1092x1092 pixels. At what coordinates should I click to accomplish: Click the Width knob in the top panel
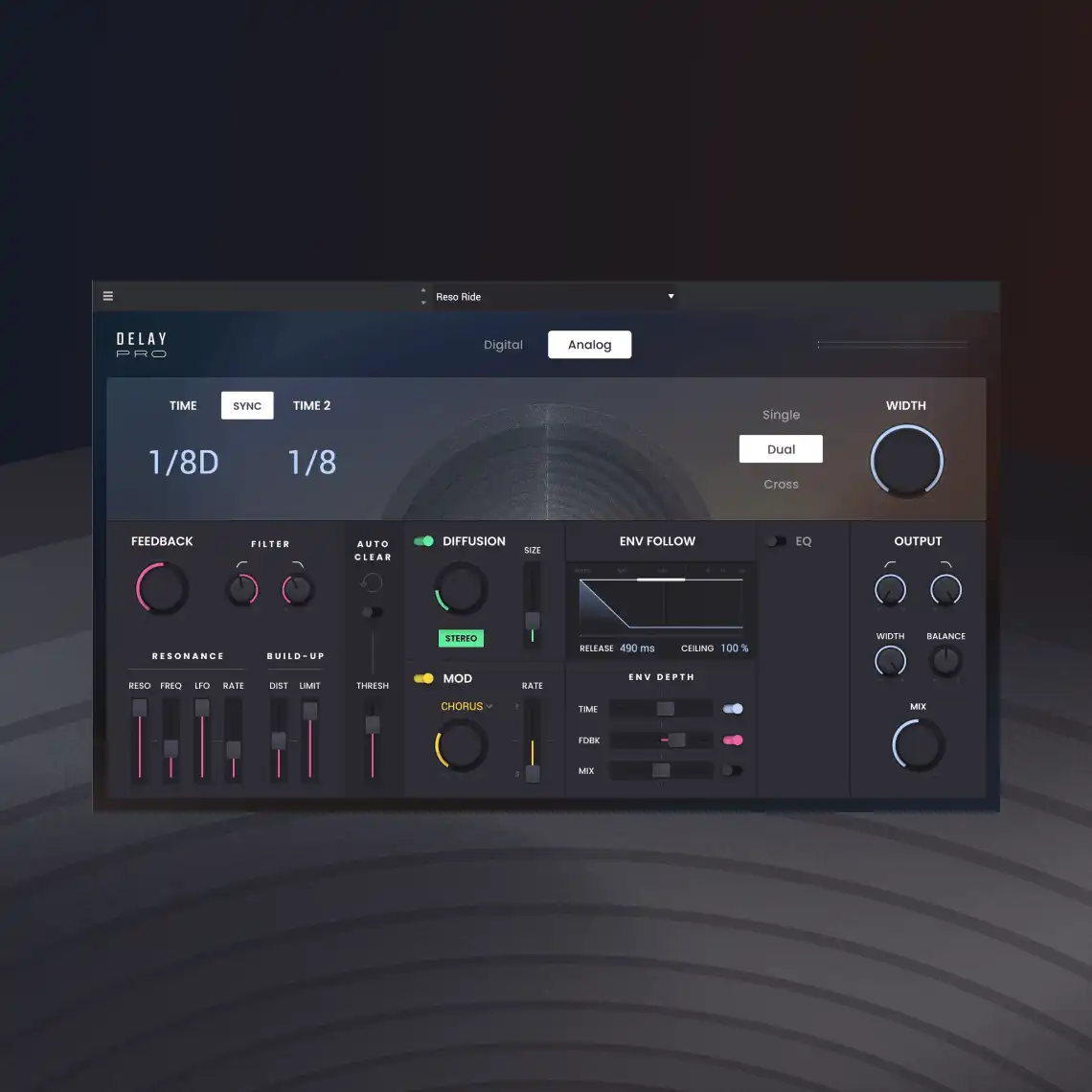906,461
